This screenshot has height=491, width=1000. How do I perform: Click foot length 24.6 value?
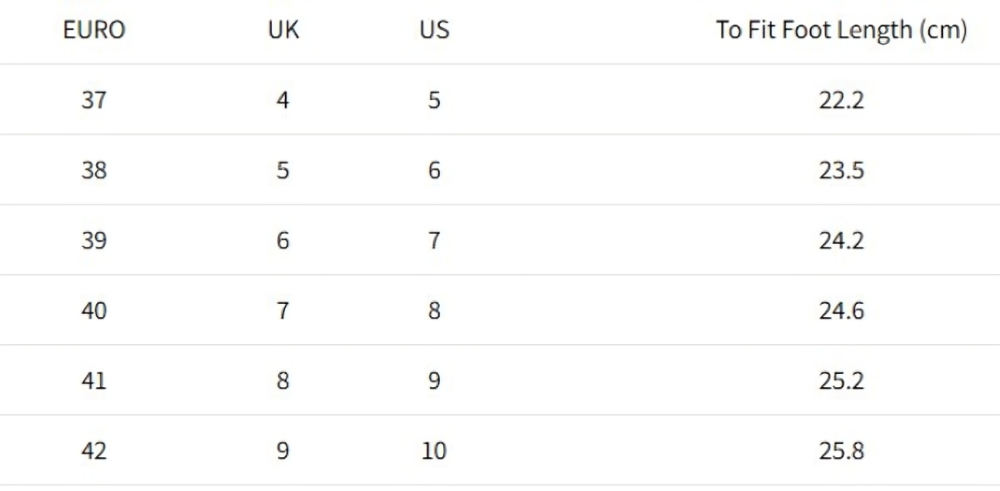point(841,311)
